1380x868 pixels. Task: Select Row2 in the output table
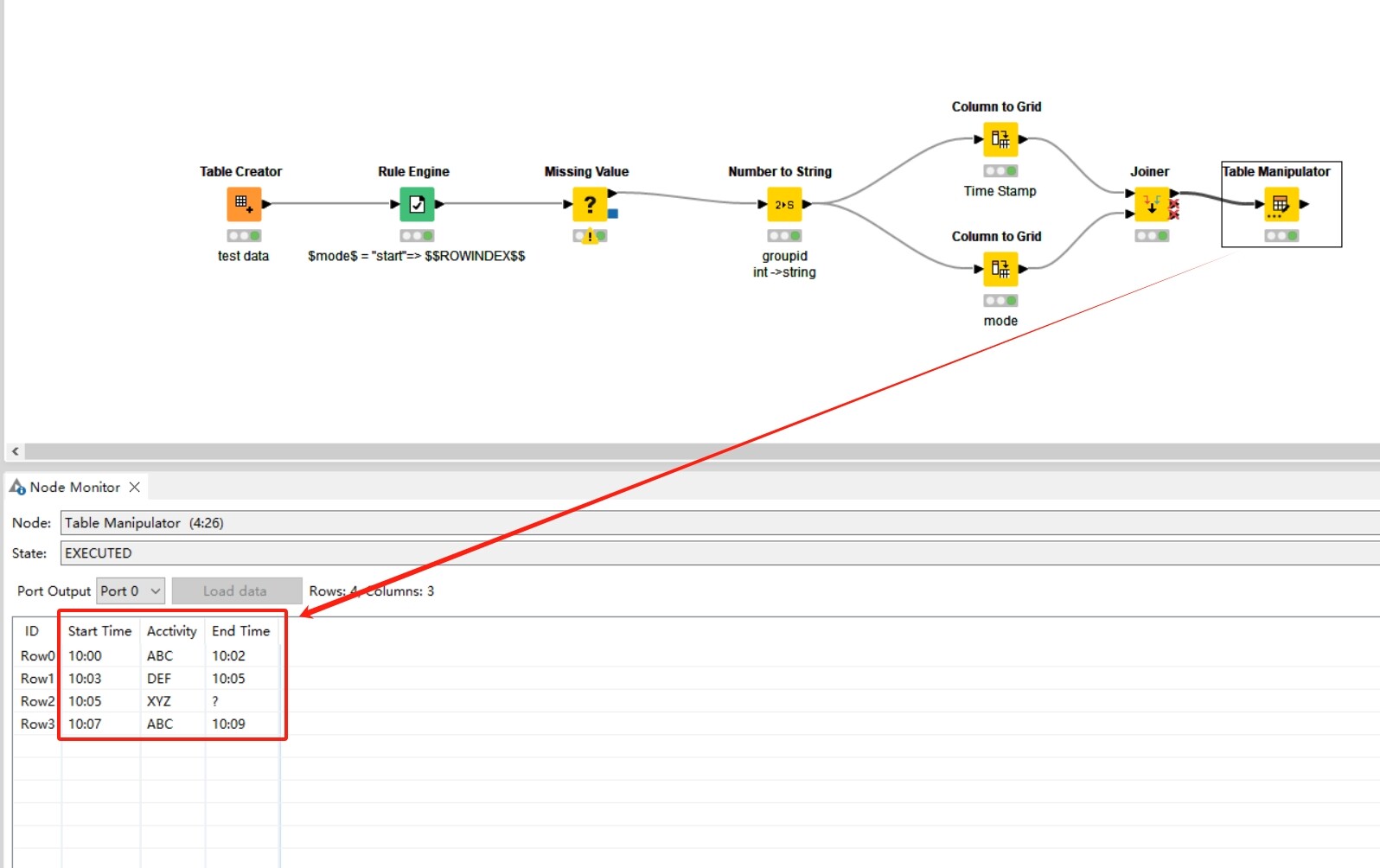[37, 701]
